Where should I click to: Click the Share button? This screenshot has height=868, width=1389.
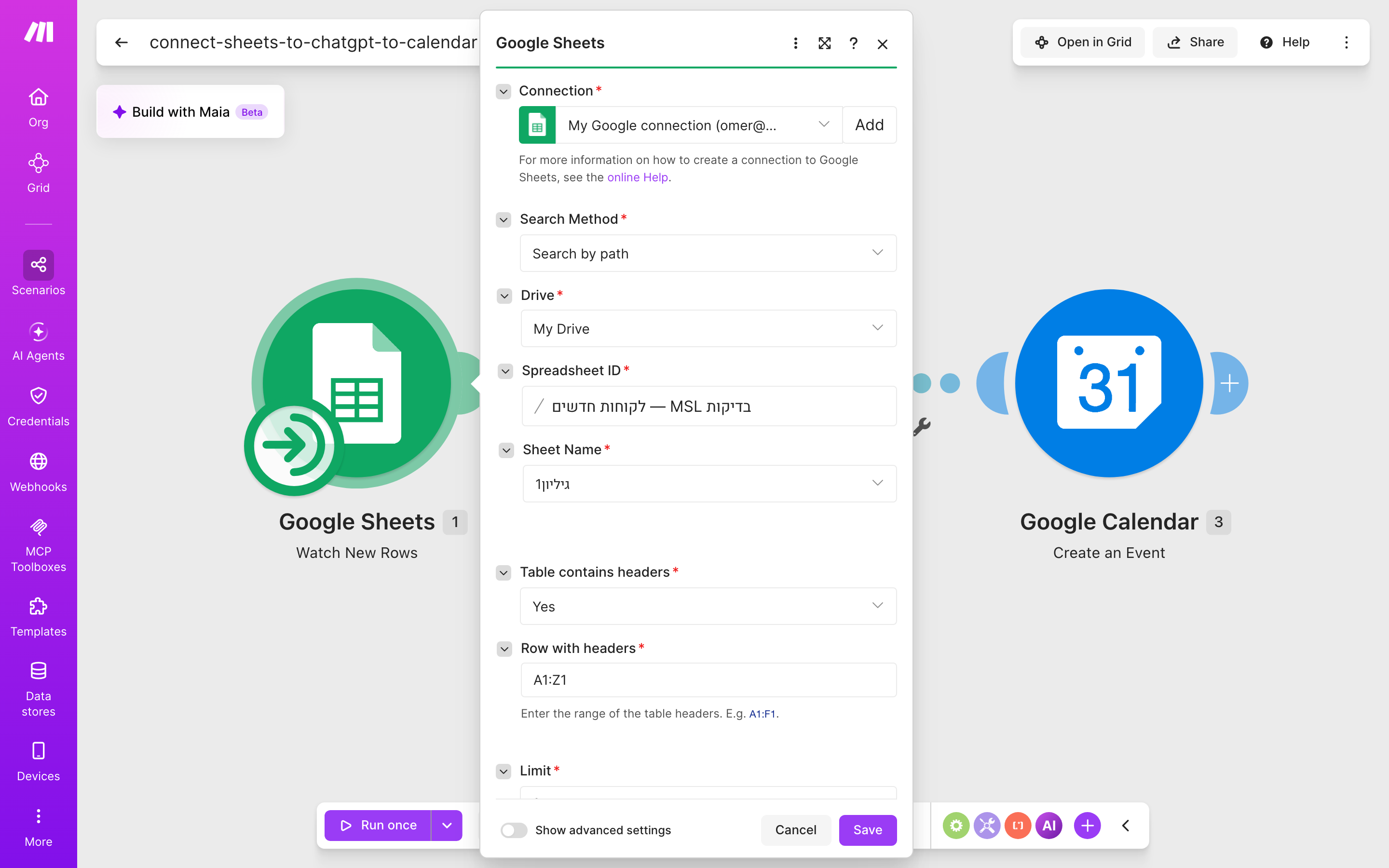point(1195,42)
